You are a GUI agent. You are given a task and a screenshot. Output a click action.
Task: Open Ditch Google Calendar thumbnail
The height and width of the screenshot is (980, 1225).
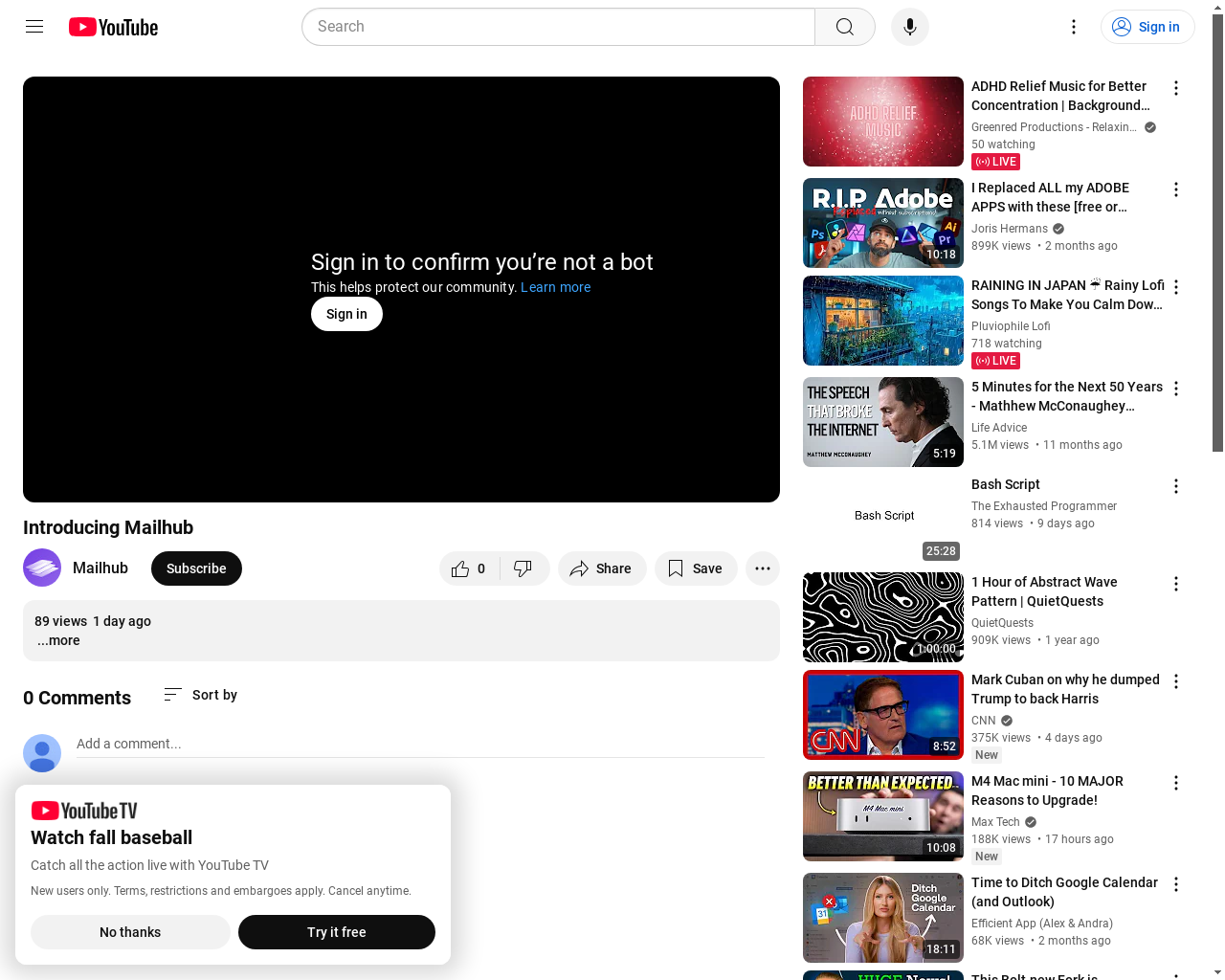[x=883, y=918]
